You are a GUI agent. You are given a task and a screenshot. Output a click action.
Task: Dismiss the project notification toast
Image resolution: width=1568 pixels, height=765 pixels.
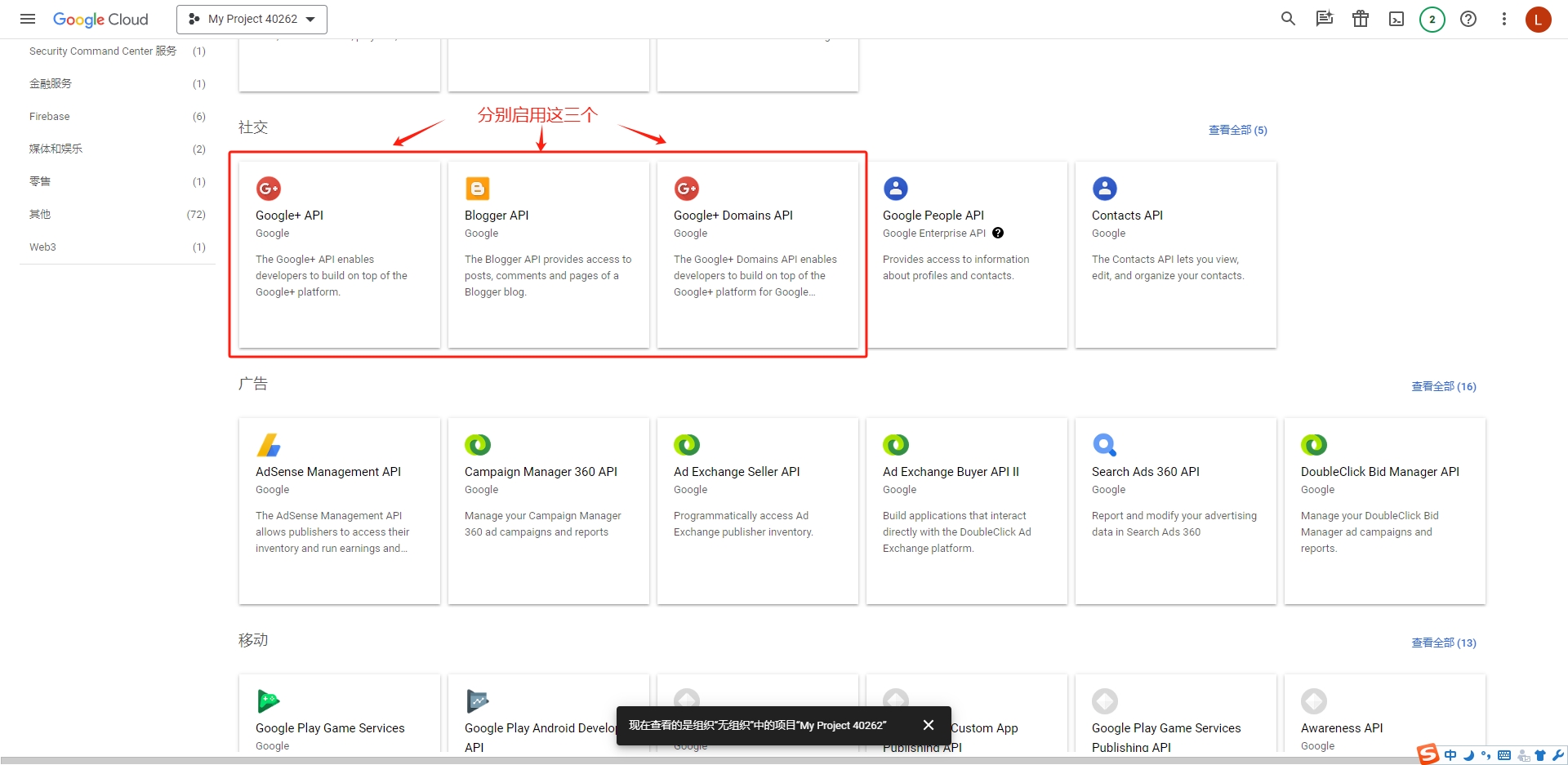click(x=929, y=725)
